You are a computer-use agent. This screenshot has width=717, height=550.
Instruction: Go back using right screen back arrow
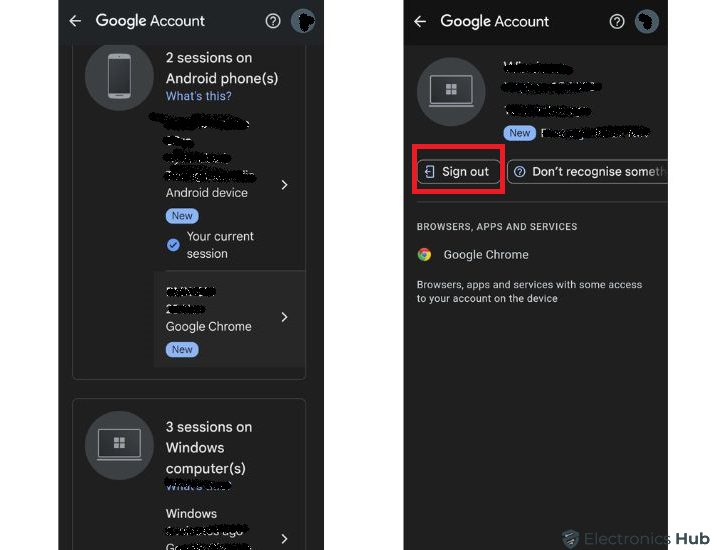(x=420, y=21)
